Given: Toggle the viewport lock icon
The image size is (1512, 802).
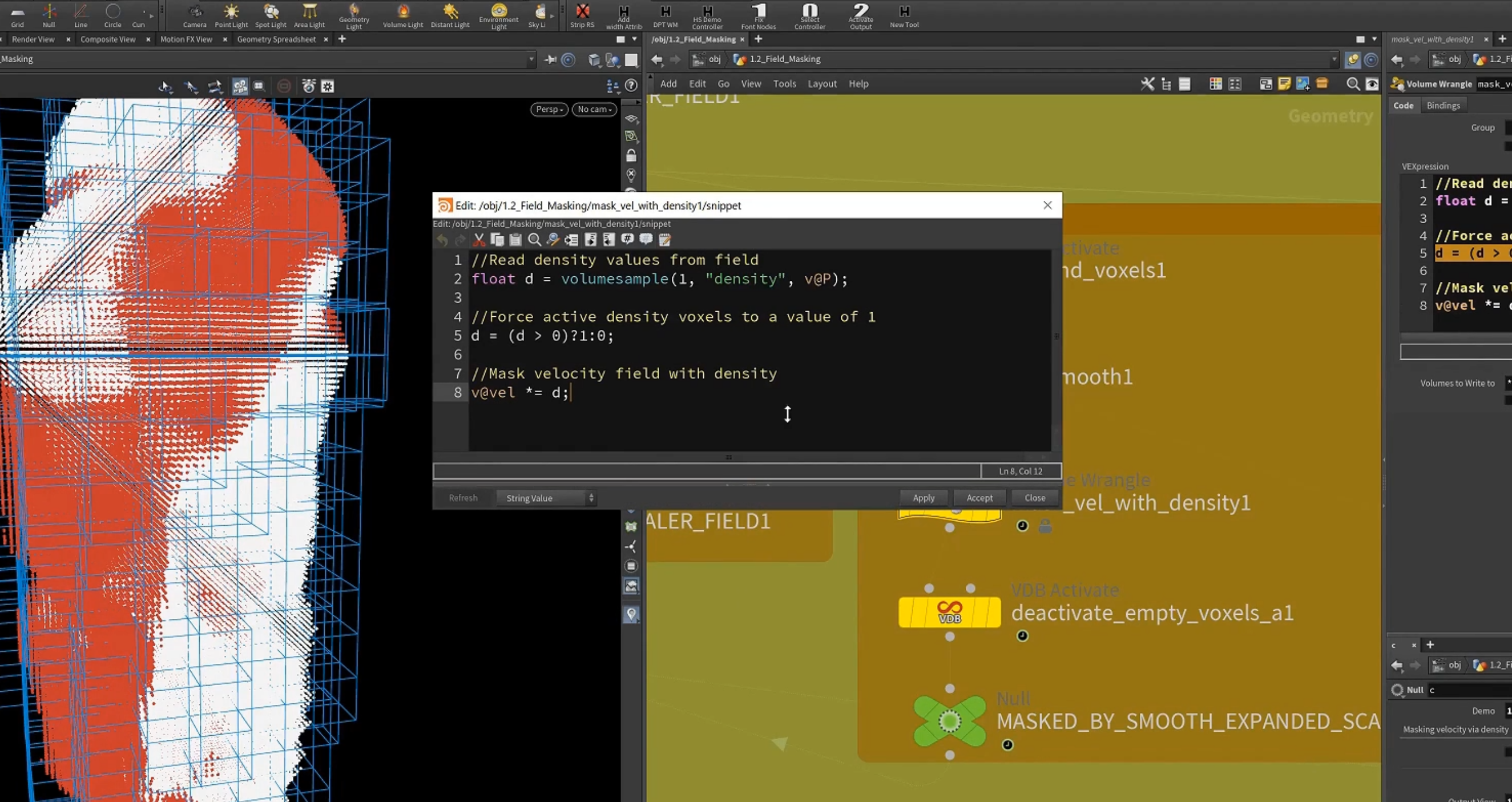Looking at the screenshot, I should click(631, 156).
